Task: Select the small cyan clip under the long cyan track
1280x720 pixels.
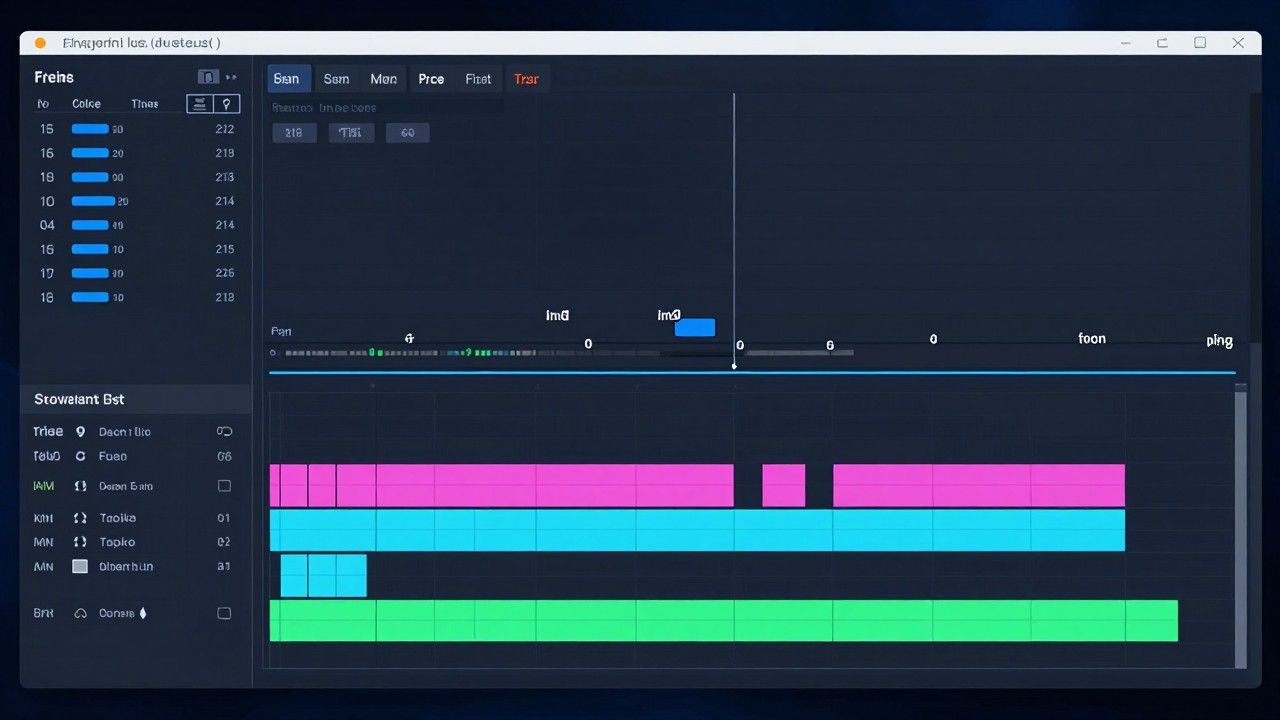Action: tap(324, 576)
